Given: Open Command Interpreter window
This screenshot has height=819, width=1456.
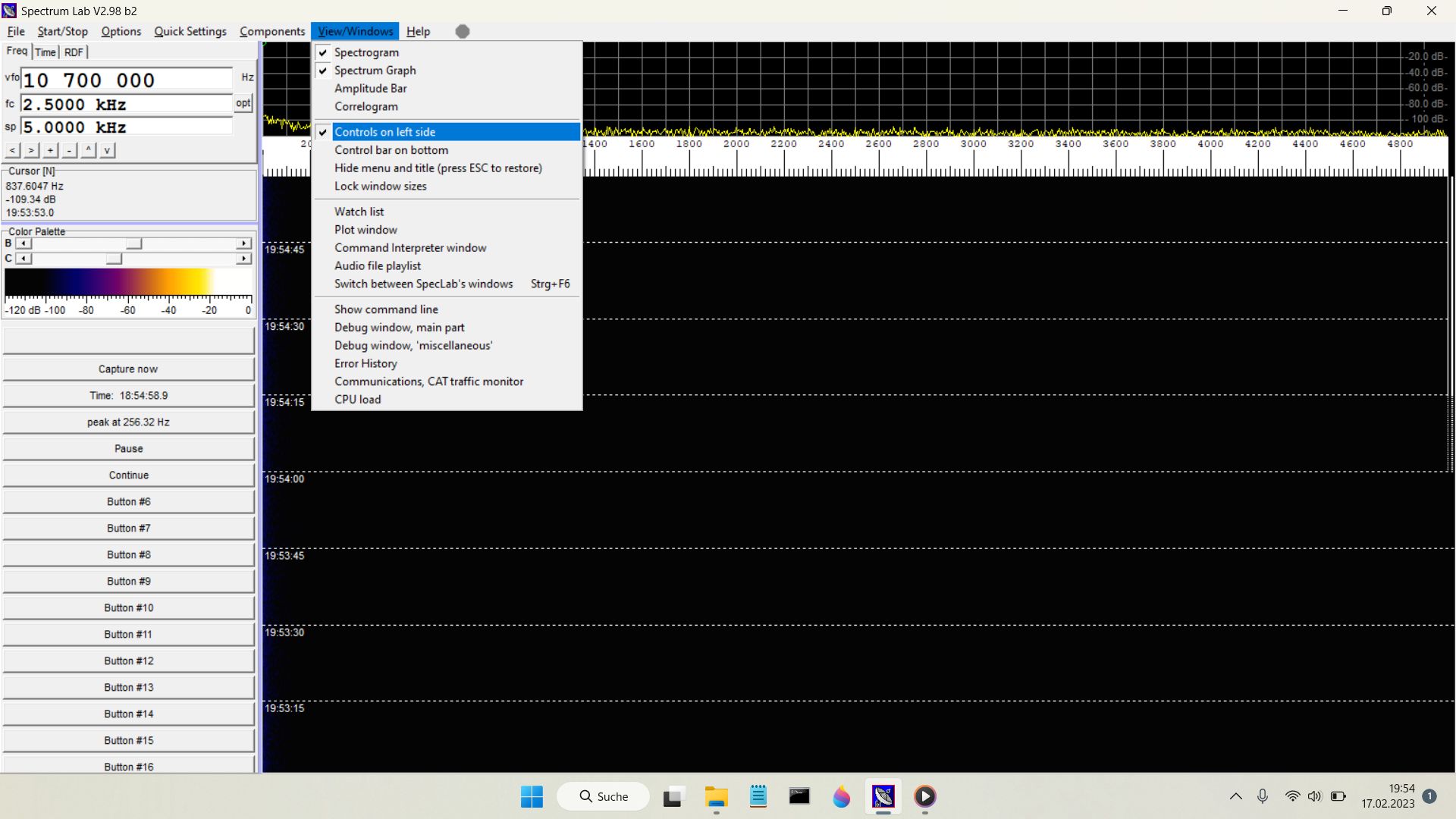Looking at the screenshot, I should tap(447, 248).
